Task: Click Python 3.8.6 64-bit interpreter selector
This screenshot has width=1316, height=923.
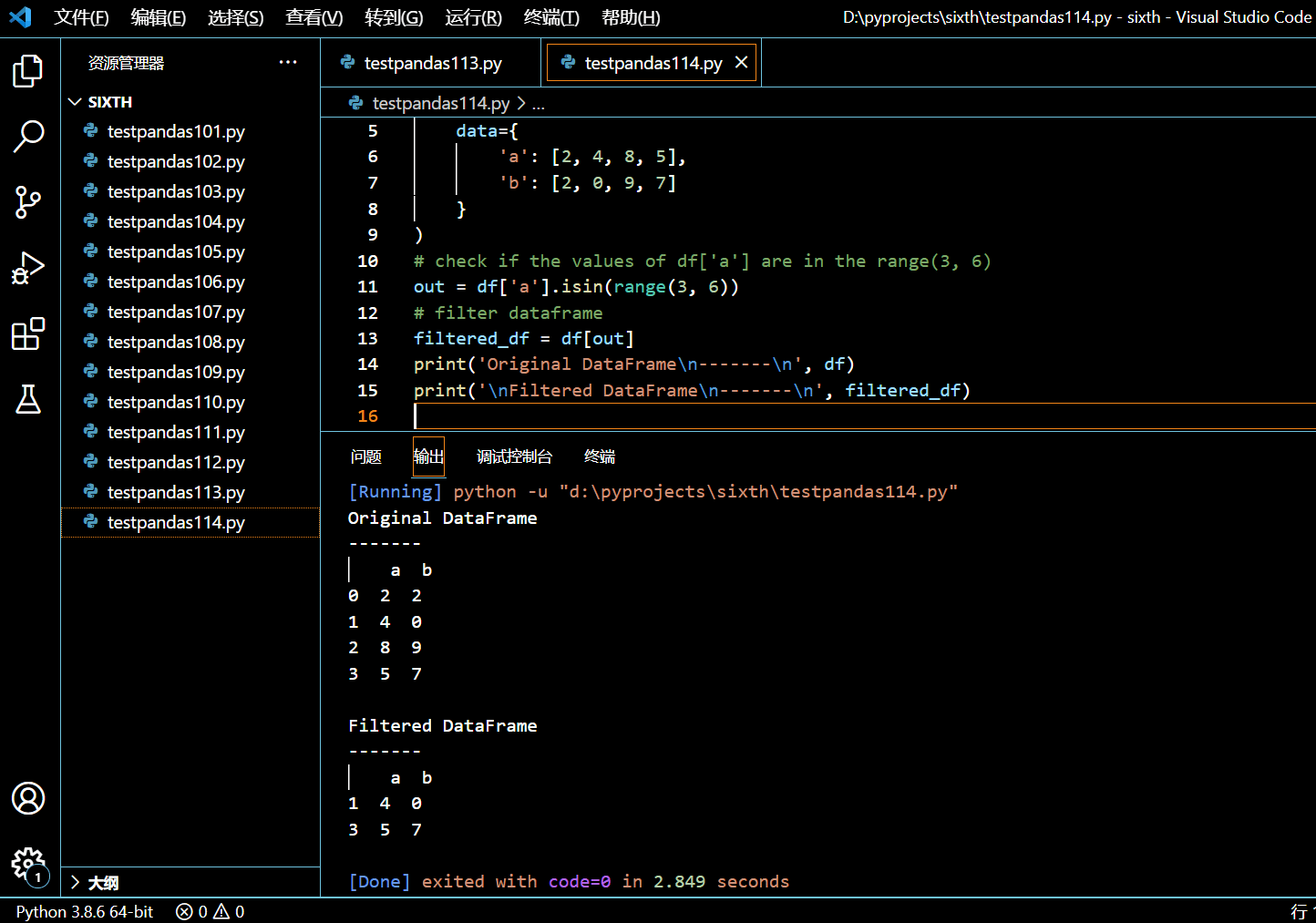Action: click(85, 911)
